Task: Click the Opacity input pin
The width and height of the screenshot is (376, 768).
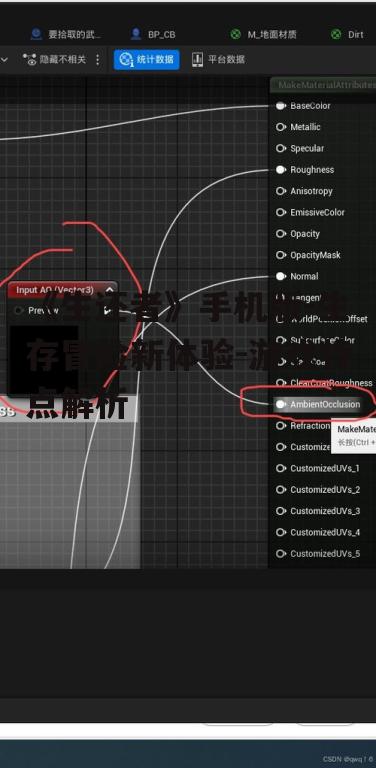Action: click(281, 234)
